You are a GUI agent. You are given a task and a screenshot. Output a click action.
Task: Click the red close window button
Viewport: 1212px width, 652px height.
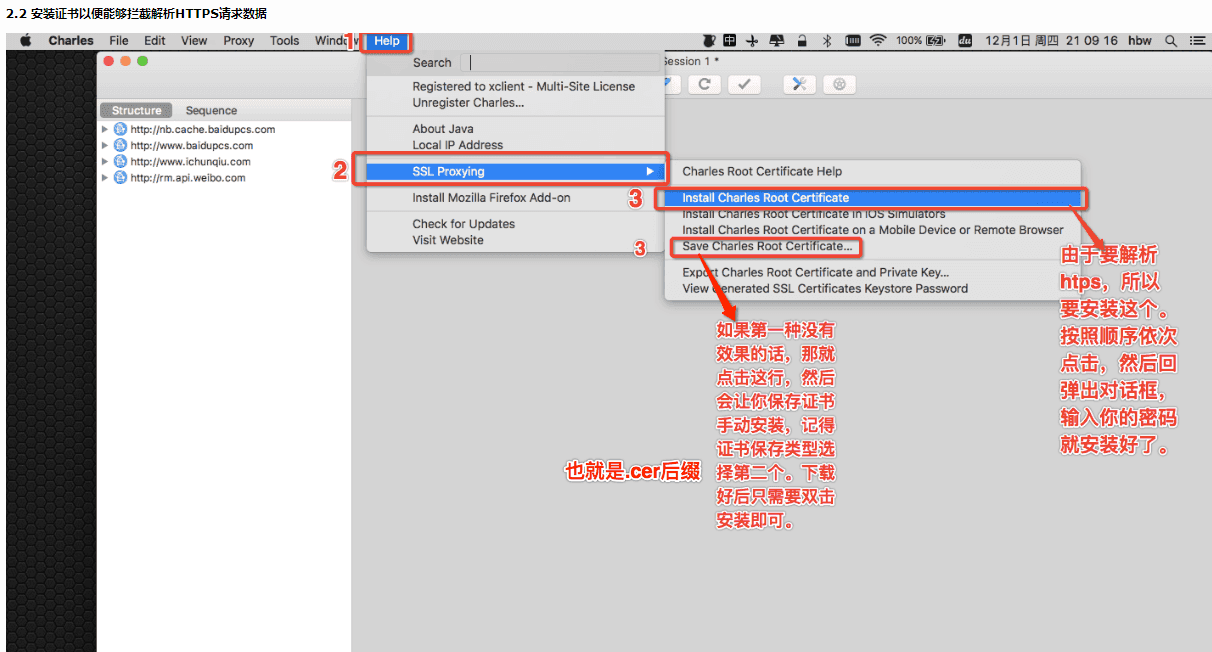pyautogui.click(x=109, y=61)
